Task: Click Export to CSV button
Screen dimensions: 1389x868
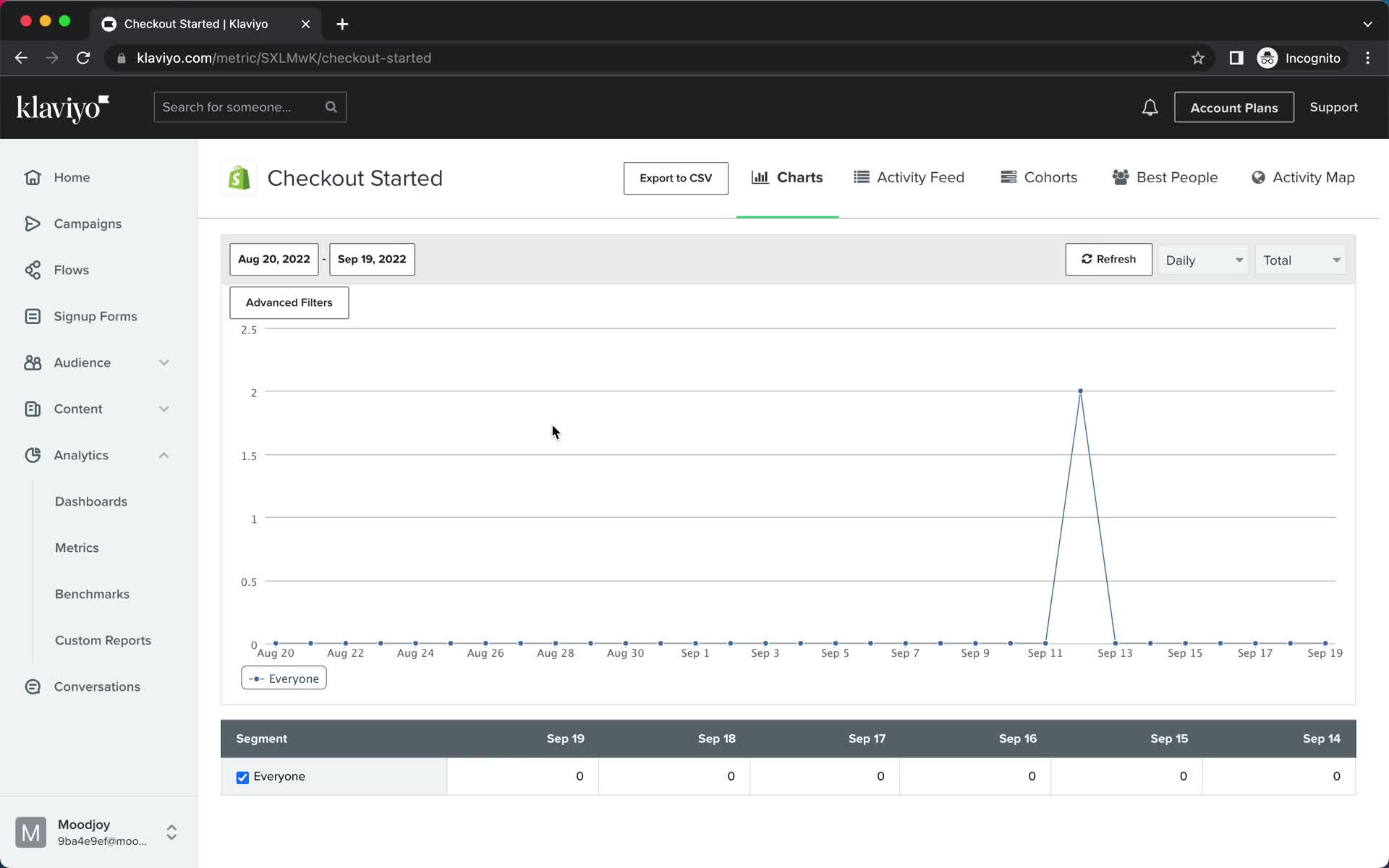Action: point(675,177)
